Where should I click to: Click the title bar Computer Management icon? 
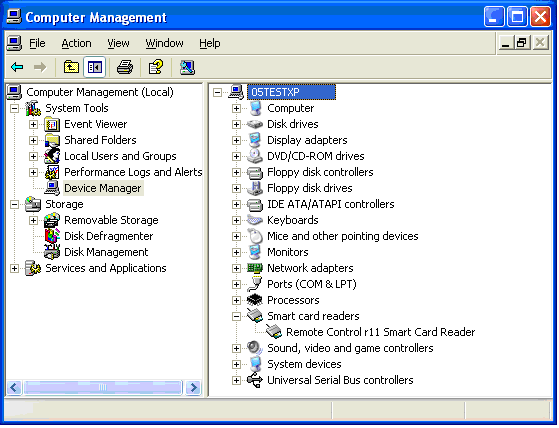14,17
